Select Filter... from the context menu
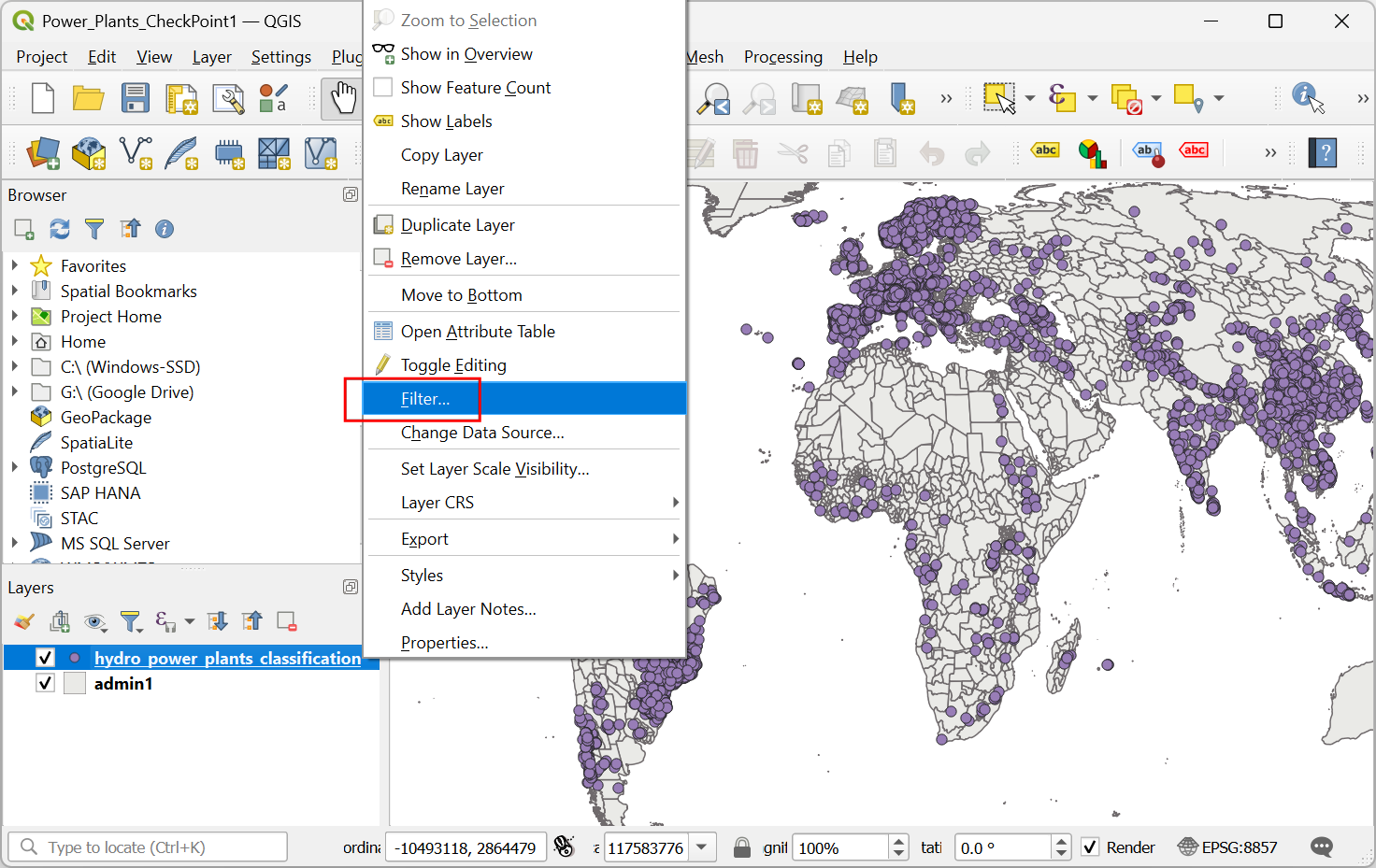This screenshot has width=1376, height=868. pos(425,399)
